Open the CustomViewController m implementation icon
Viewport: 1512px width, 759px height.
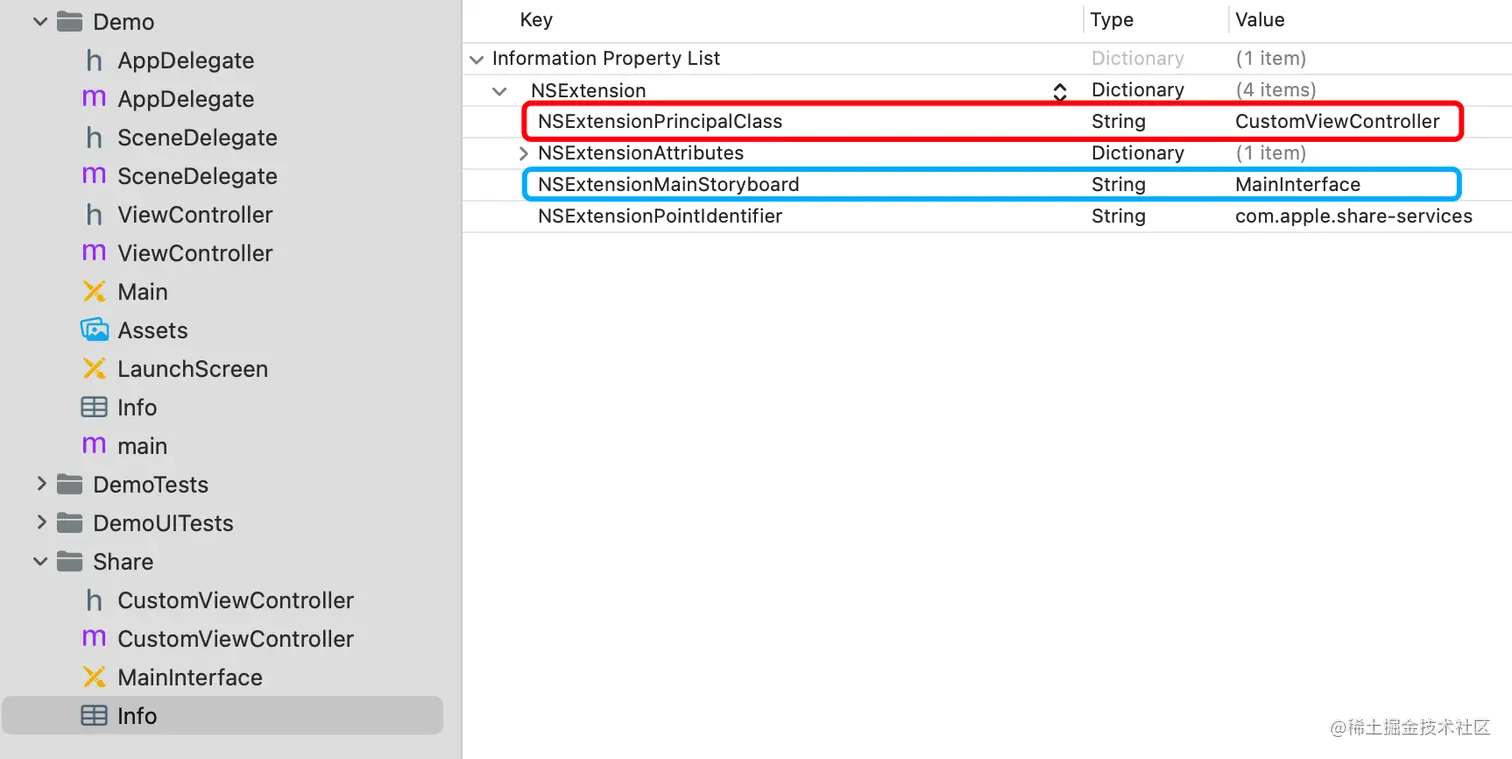pyautogui.click(x=94, y=639)
